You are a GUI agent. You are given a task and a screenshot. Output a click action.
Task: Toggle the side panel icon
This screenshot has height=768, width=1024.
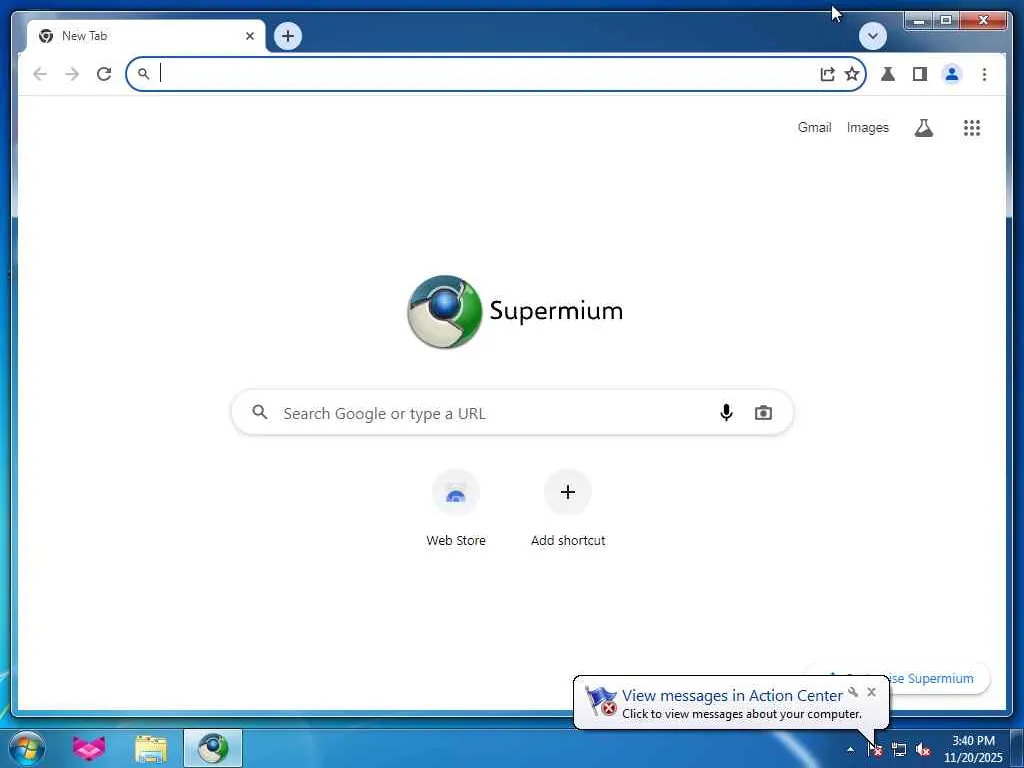point(920,74)
